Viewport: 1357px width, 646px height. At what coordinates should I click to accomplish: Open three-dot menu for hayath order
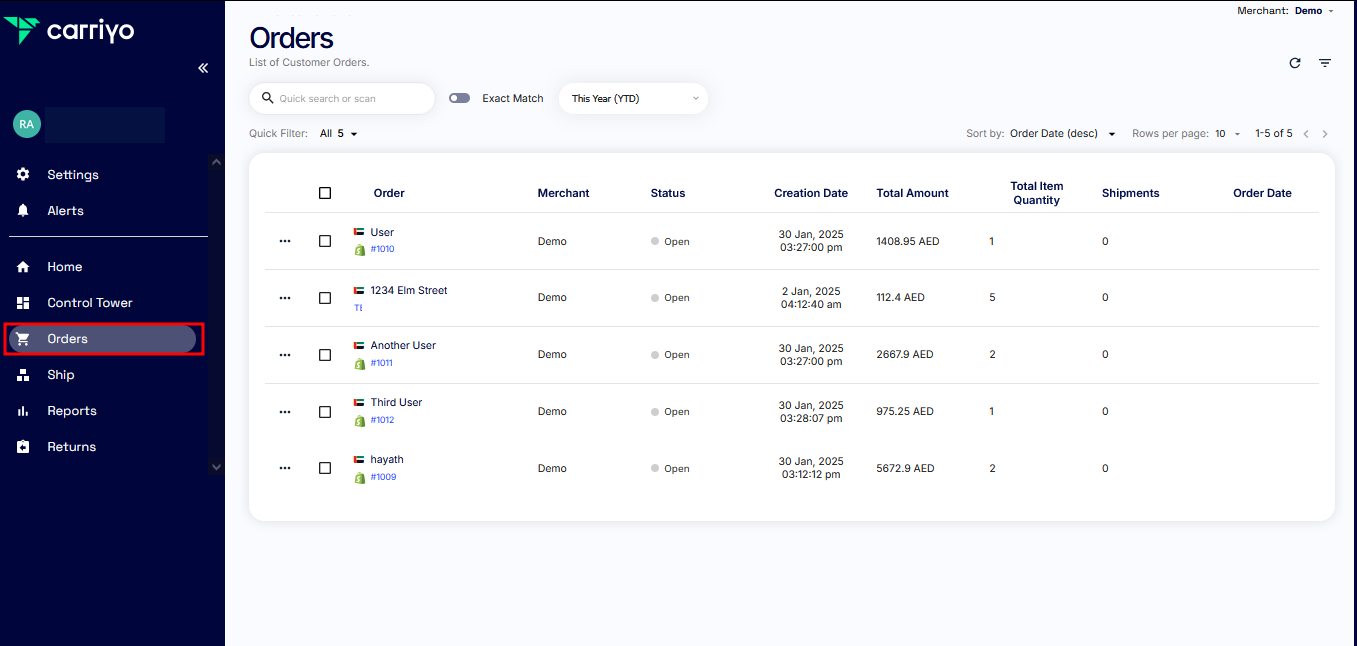(x=285, y=468)
